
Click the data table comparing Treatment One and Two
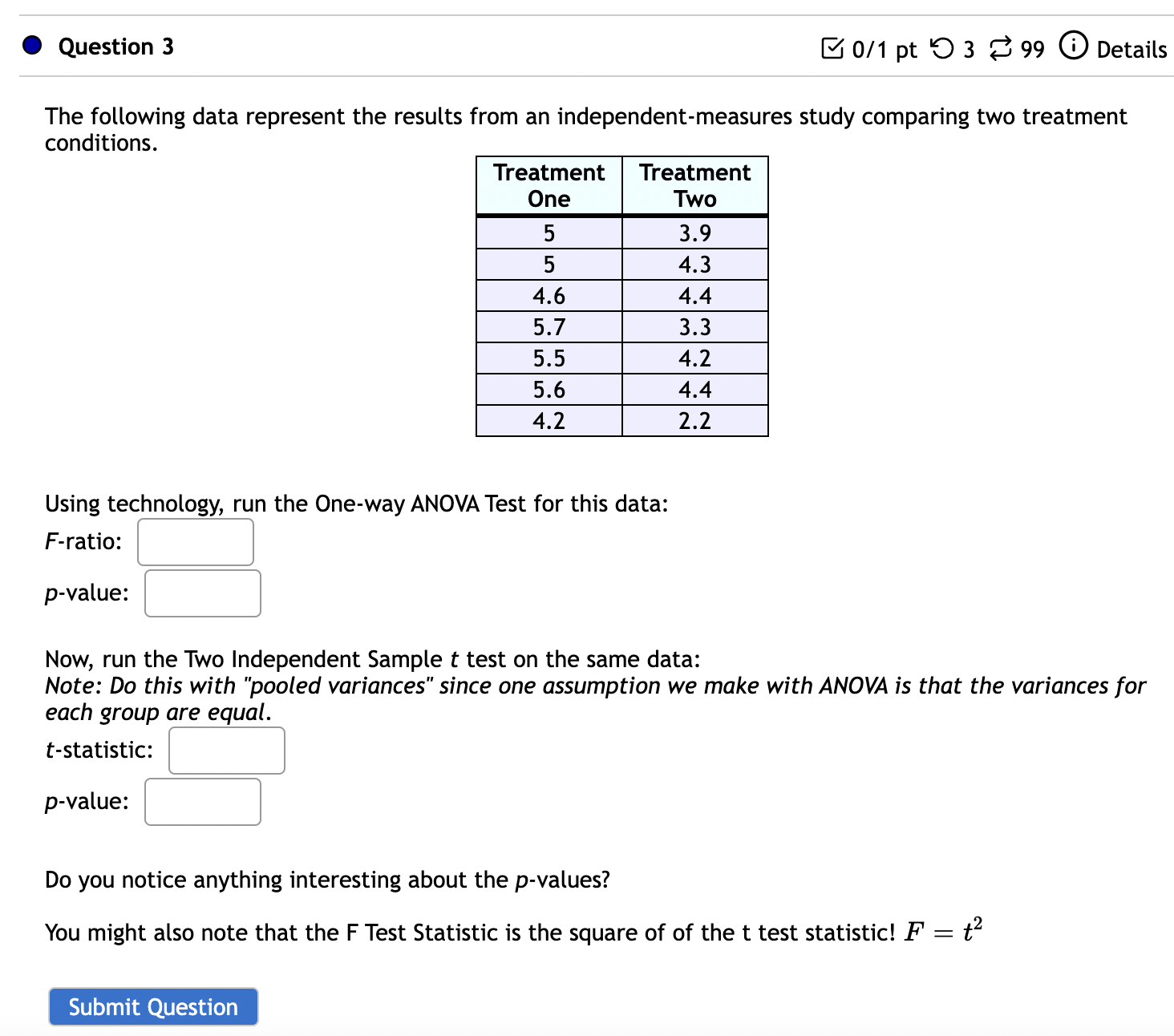coord(621,297)
